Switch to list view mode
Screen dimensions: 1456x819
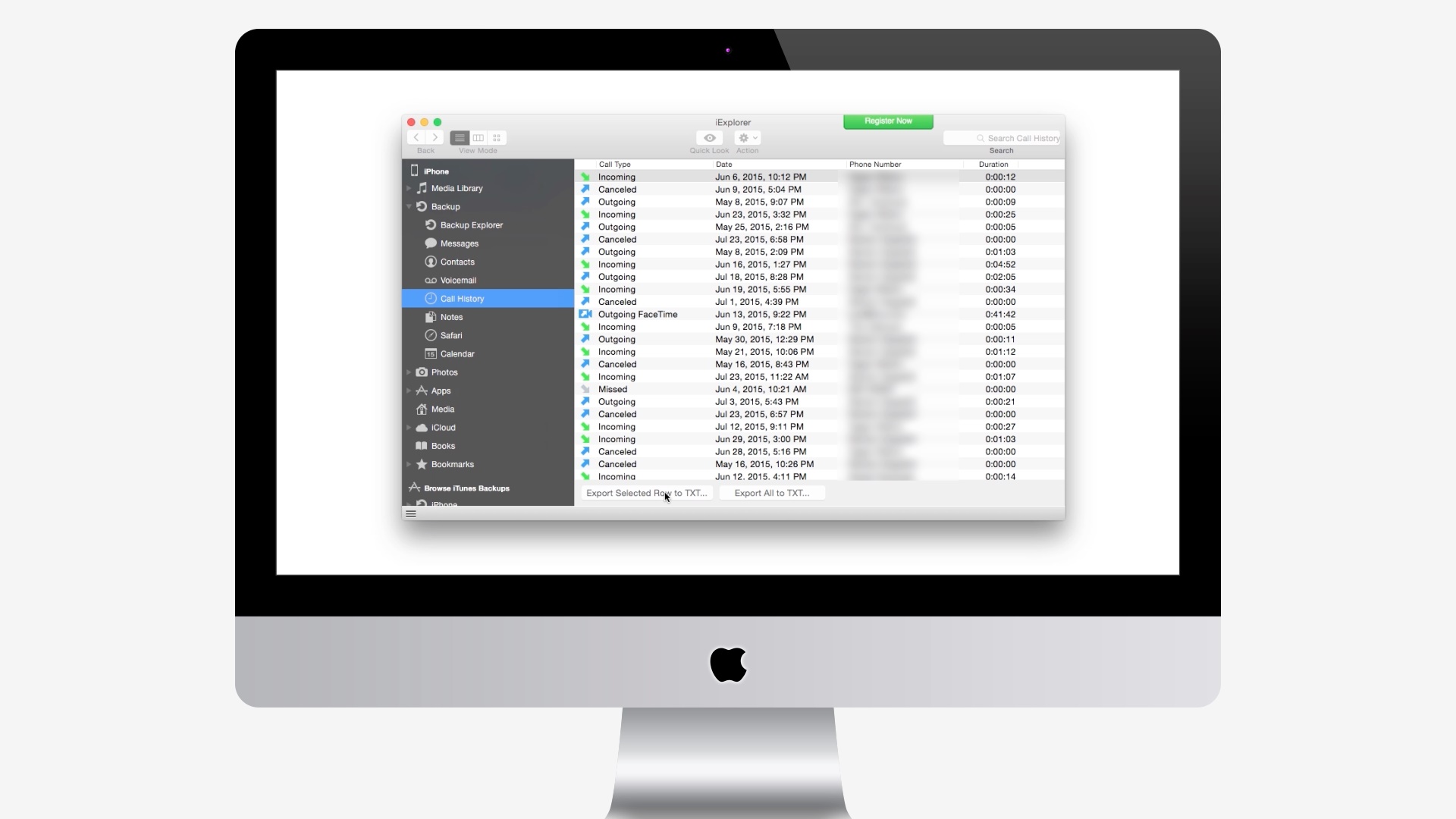tap(460, 138)
